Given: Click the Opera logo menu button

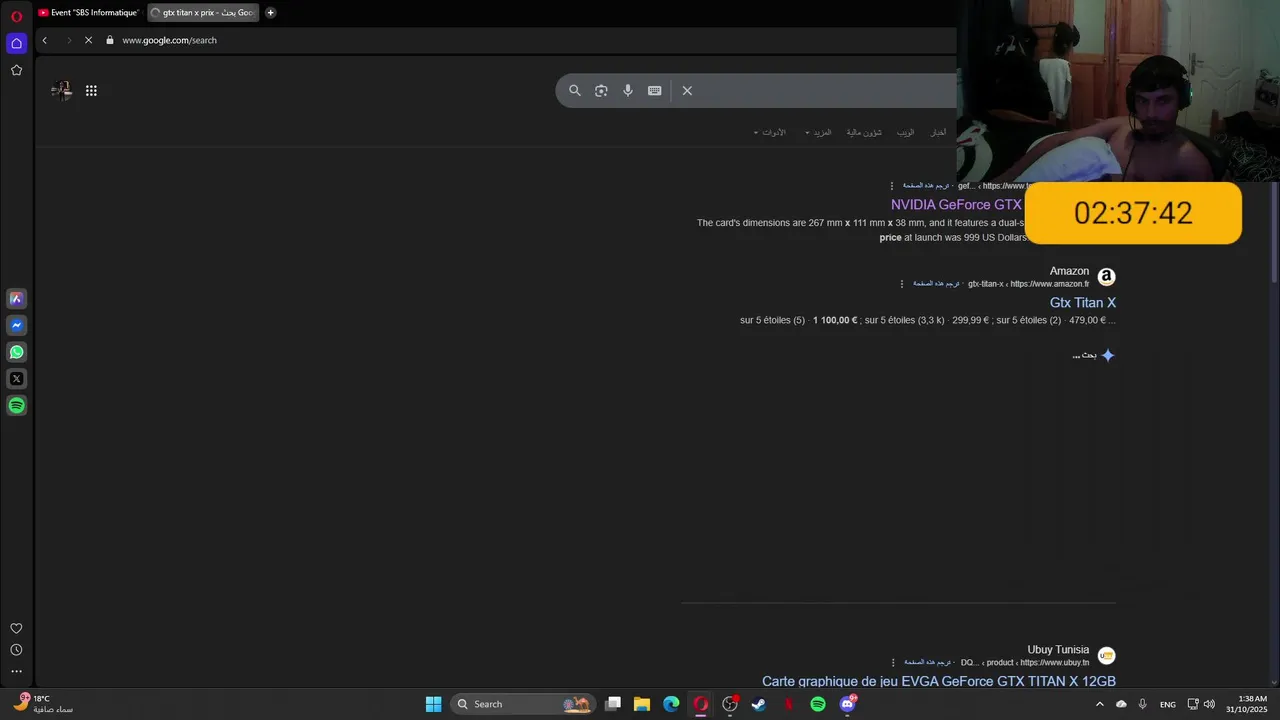Looking at the screenshot, I should click(16, 16).
